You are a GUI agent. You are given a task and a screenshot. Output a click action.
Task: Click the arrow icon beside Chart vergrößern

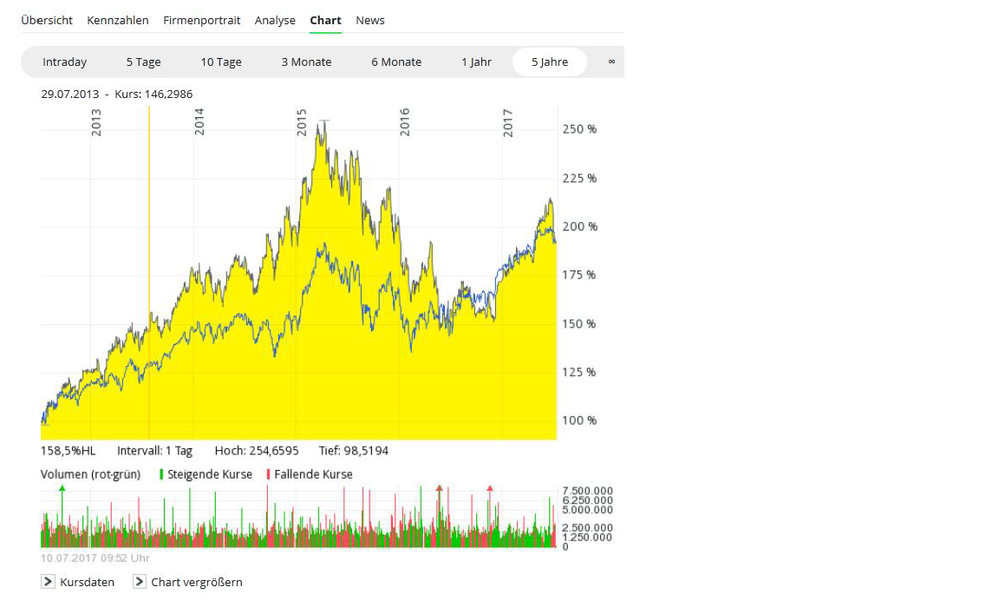tap(140, 582)
